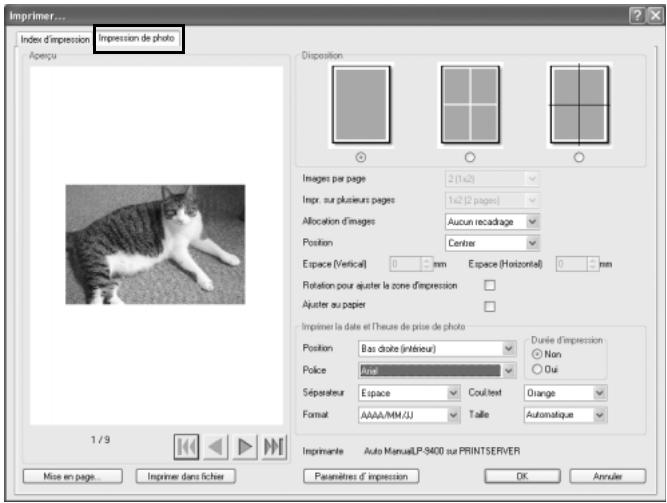
Task: Click the cat photo in preview
Action: (155, 244)
